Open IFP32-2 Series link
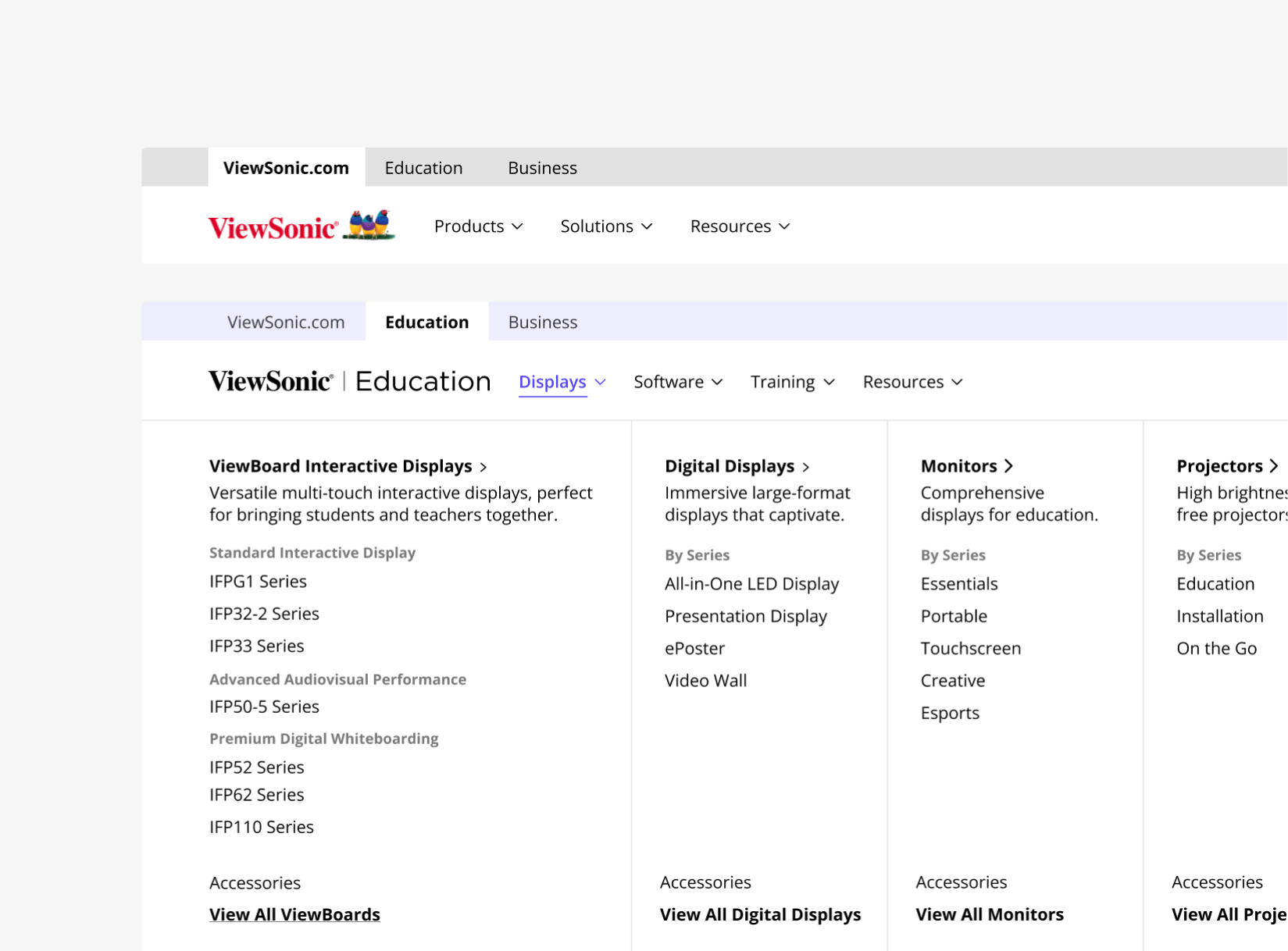The image size is (1288, 951). pyautogui.click(x=264, y=614)
